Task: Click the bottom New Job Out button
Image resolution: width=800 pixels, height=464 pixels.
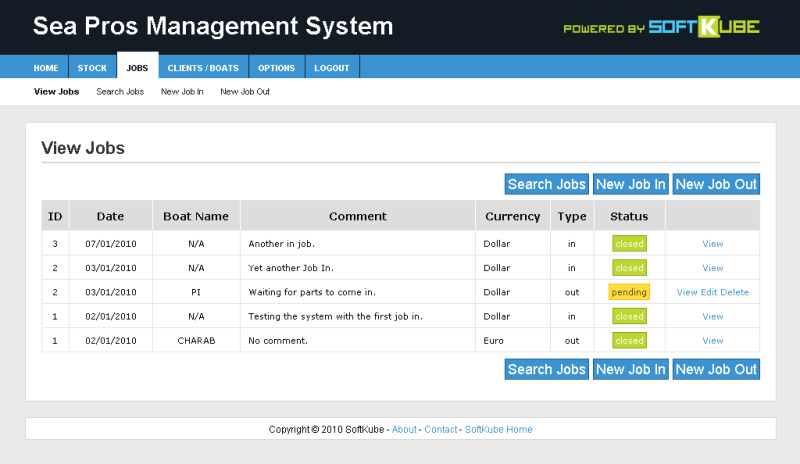Action: coord(716,369)
